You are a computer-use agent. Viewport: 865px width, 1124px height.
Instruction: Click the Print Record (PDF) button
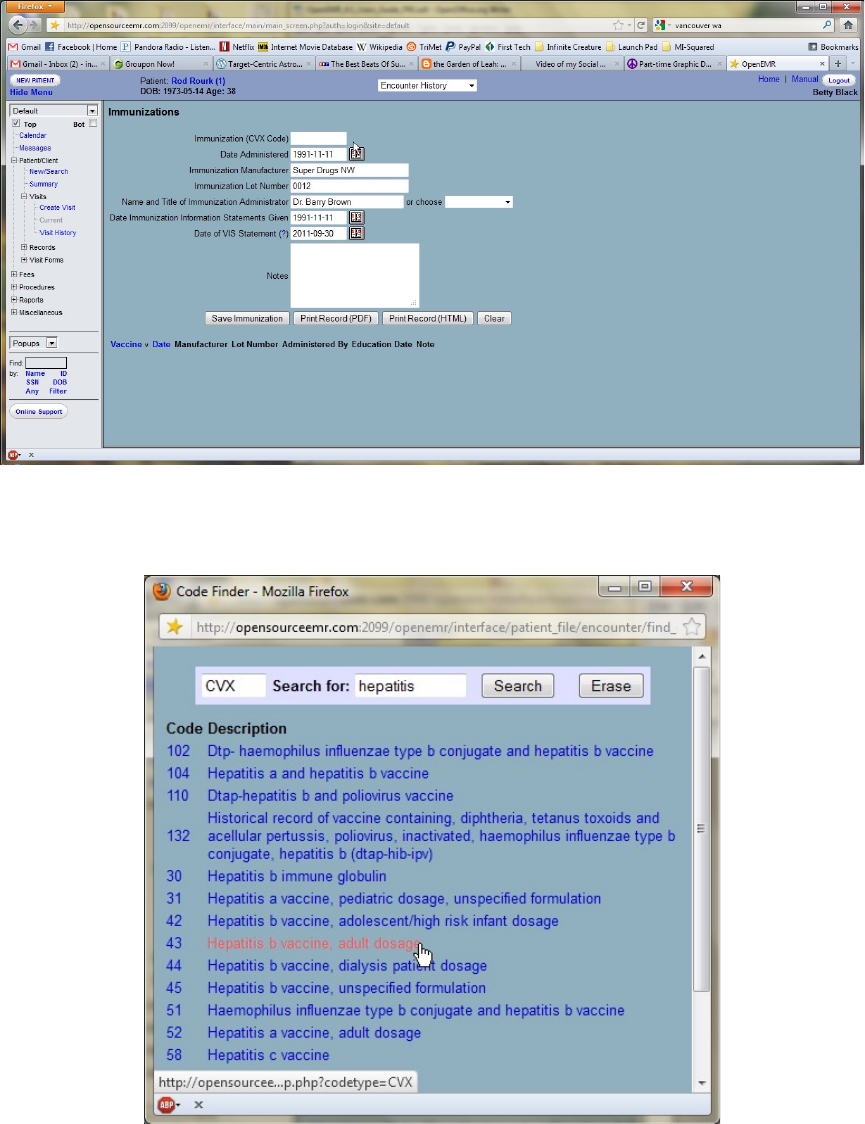coord(336,318)
